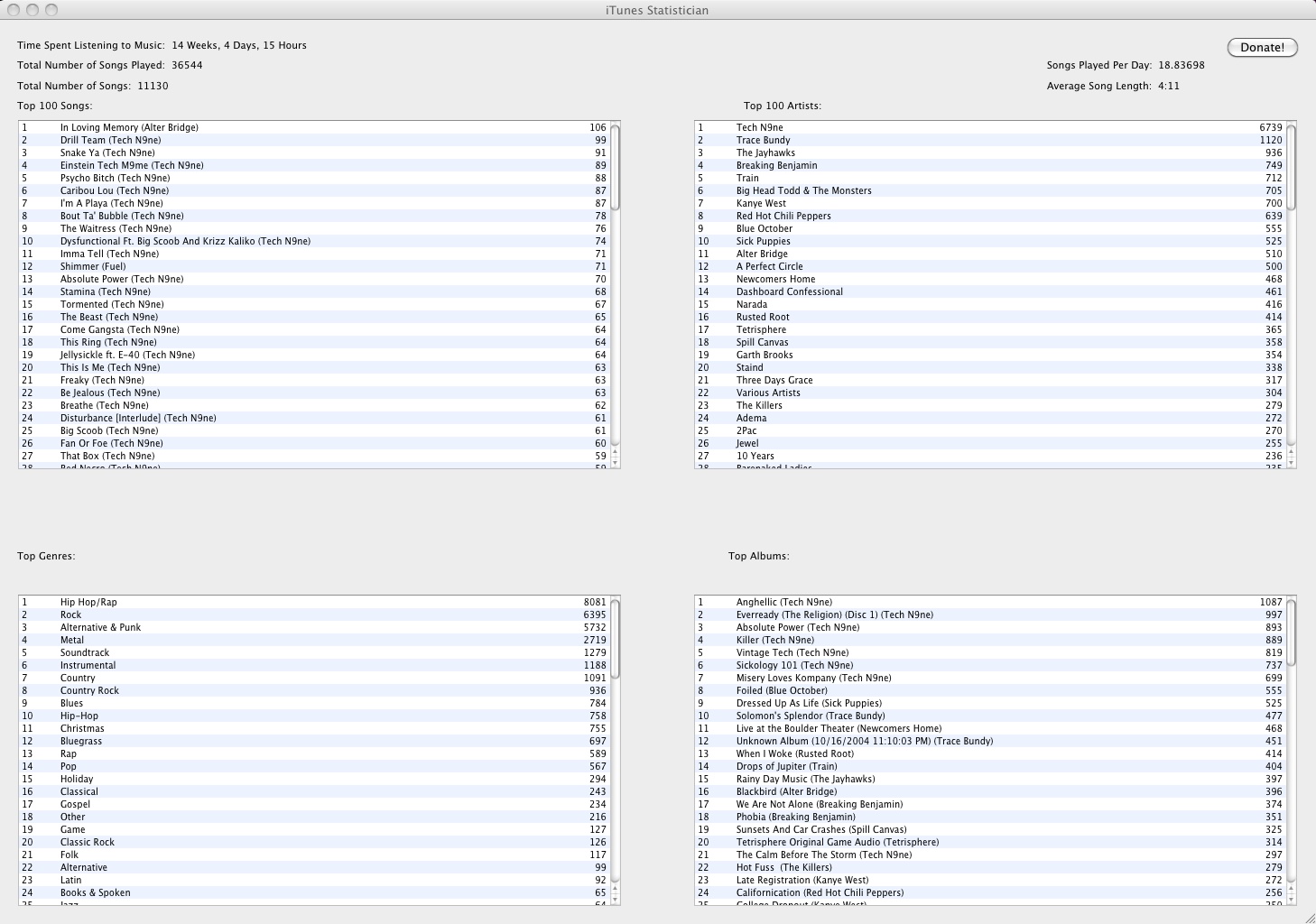This screenshot has width=1316, height=924.
Task: Select artist 'Blue October'
Action: (990, 228)
